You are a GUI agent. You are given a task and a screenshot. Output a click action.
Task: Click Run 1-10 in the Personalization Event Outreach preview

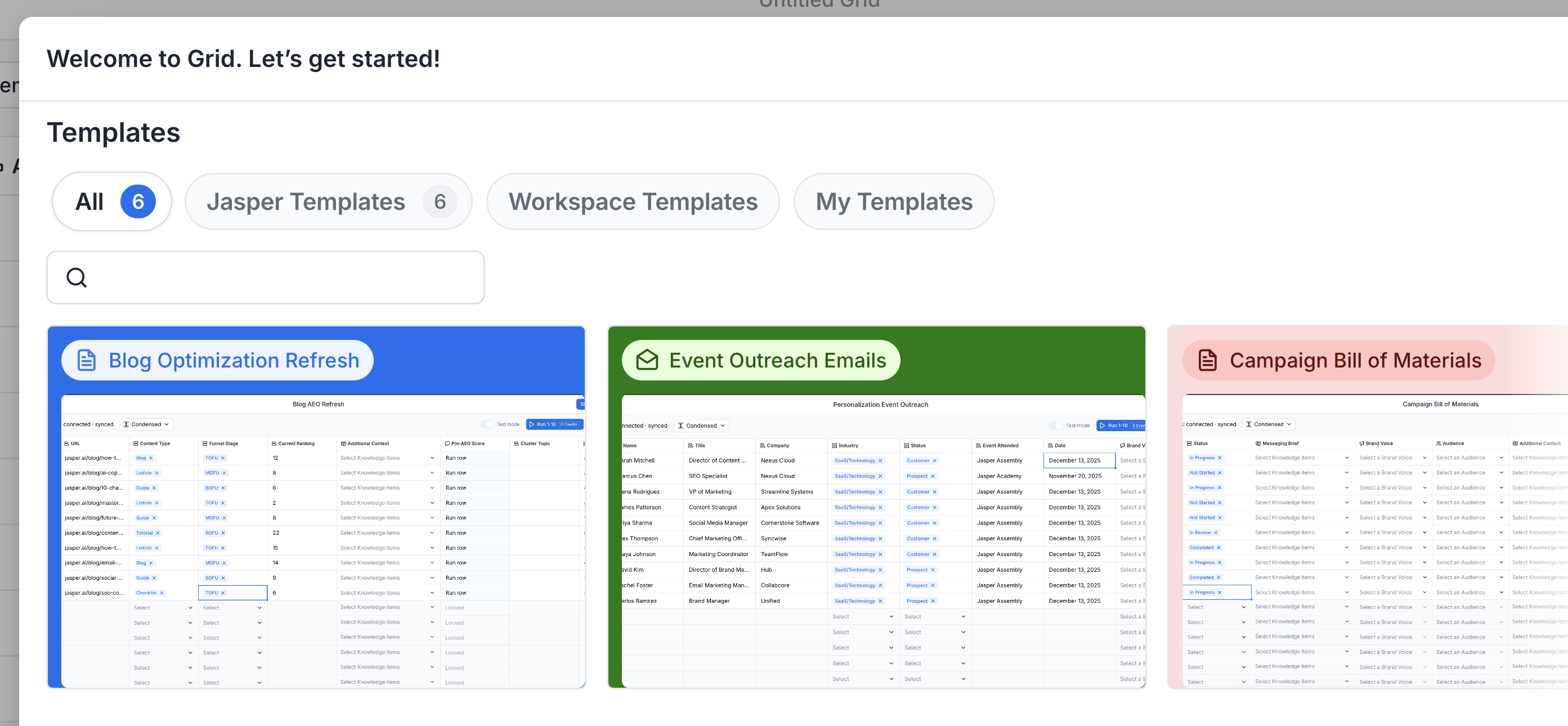point(1120,425)
